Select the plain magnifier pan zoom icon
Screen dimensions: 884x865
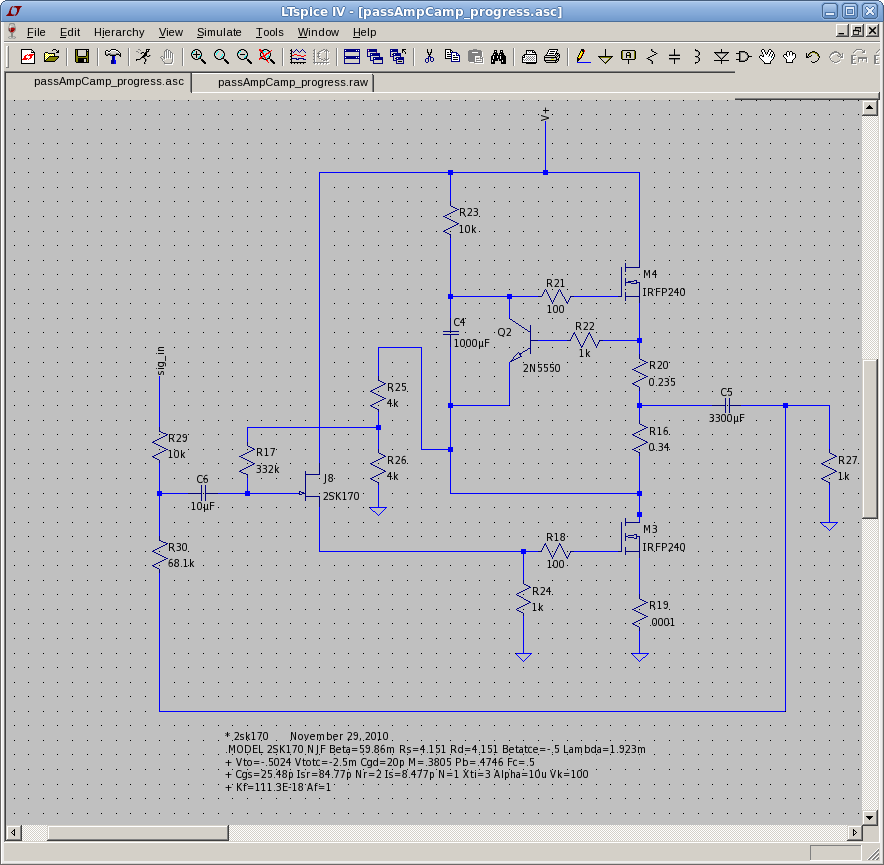(221, 56)
